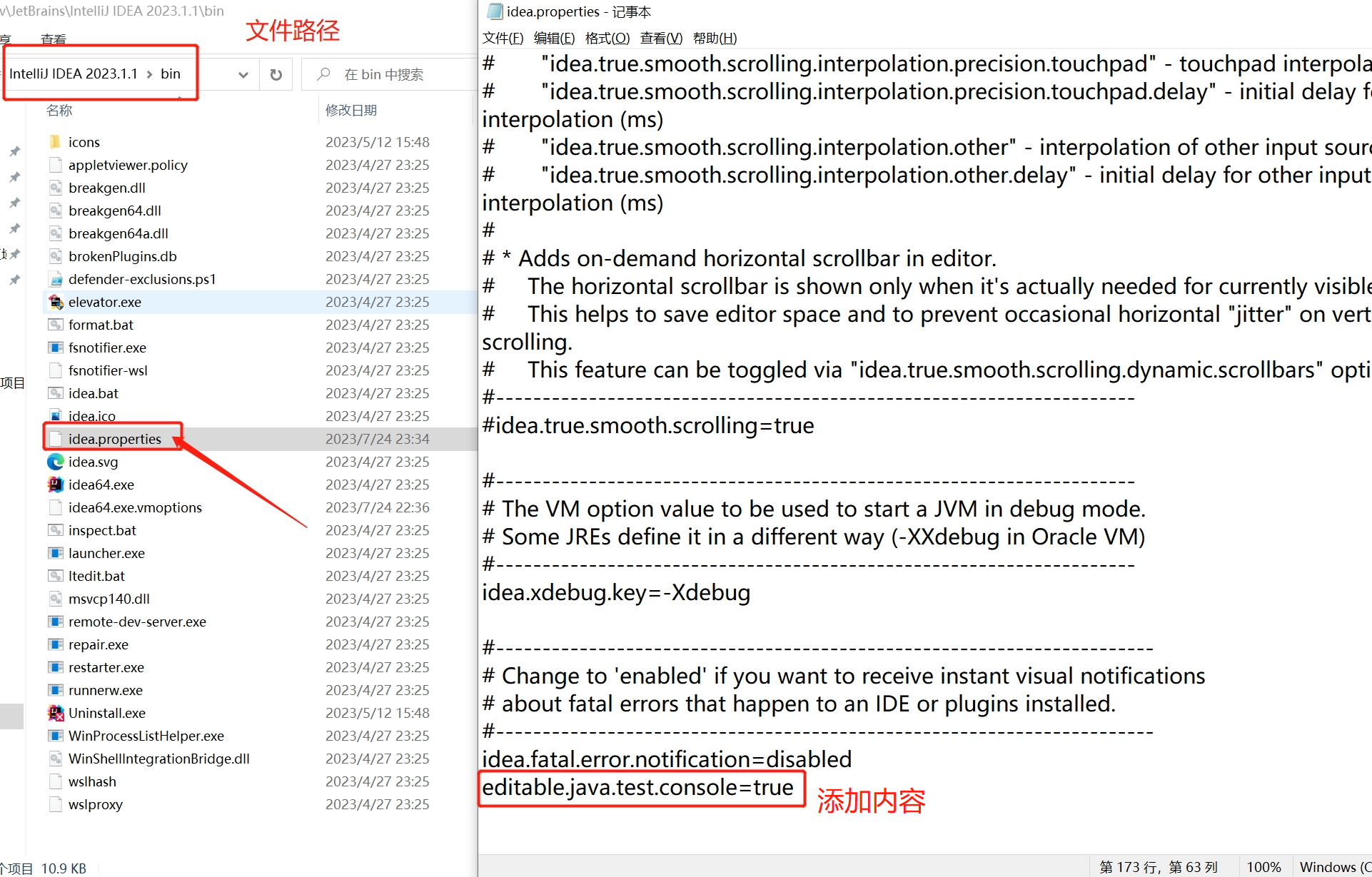The height and width of the screenshot is (877, 1372).
Task: Sort files by 修改日期 column header
Action: coord(351,110)
